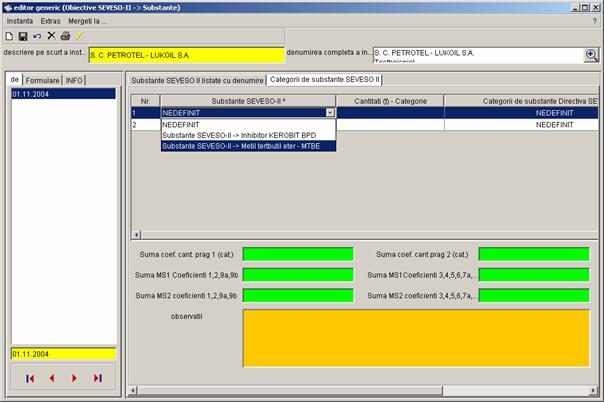Click the New document toolbar icon
Screen dimensions: 604x402
tap(9, 36)
